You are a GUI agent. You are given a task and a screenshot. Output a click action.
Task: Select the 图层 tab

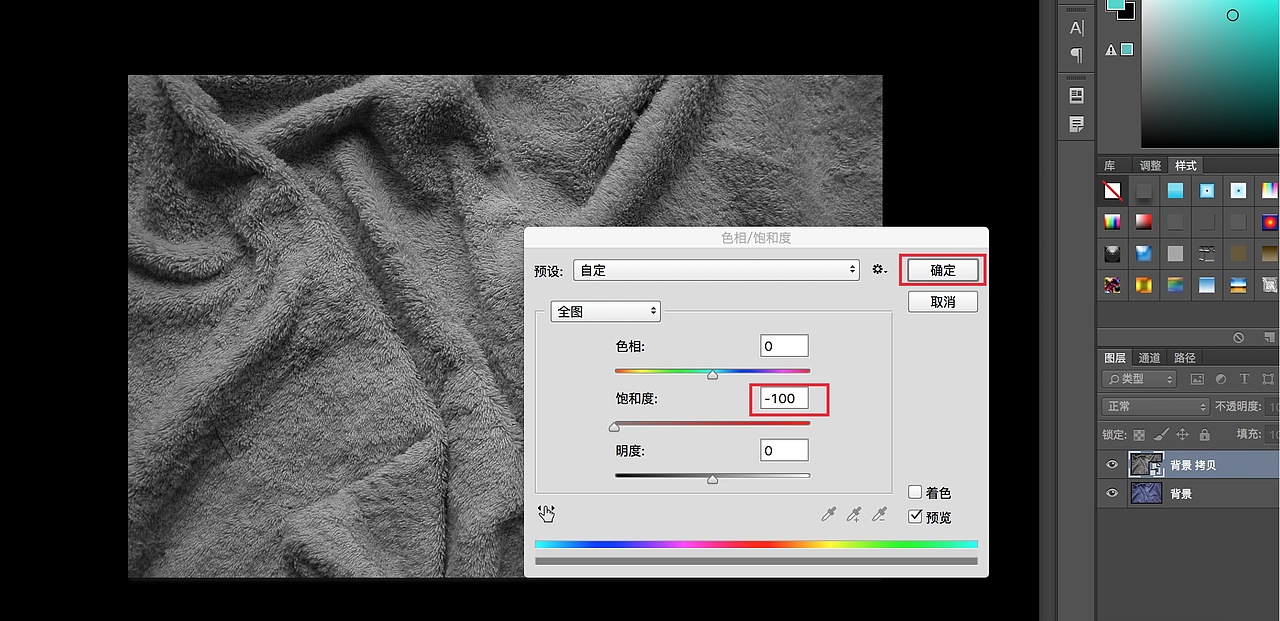click(1115, 357)
